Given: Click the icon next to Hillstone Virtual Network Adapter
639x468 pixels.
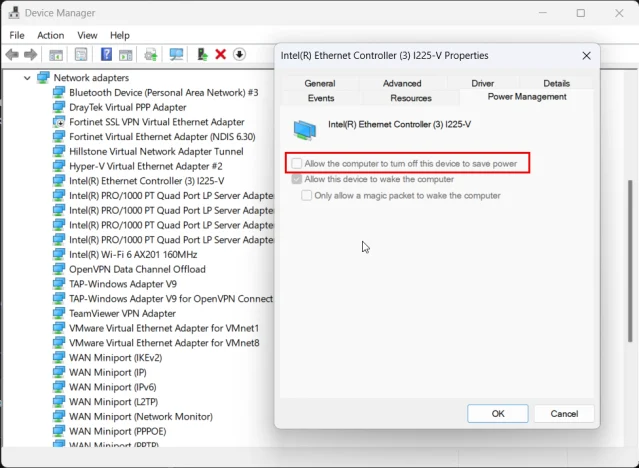Looking at the screenshot, I should 59,151.
